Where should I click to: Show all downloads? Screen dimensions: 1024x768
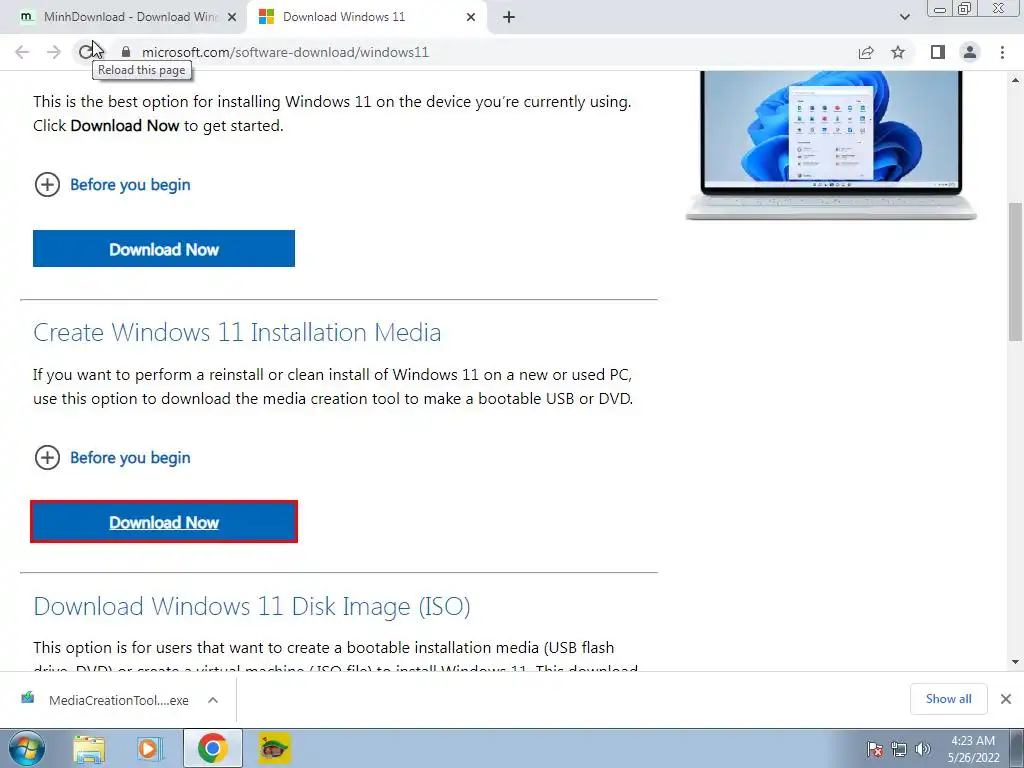coord(948,699)
